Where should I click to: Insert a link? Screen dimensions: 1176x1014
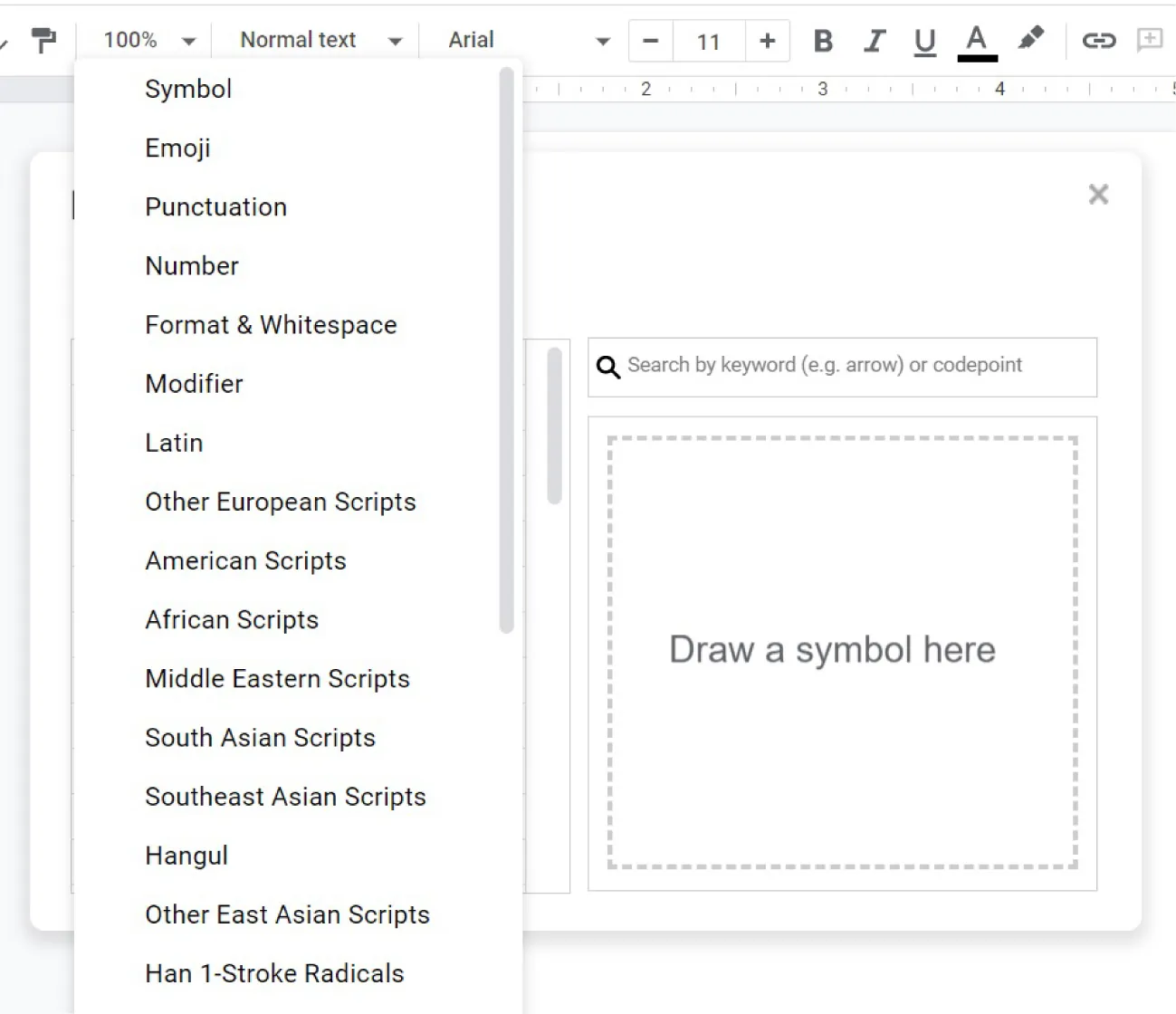point(1098,40)
